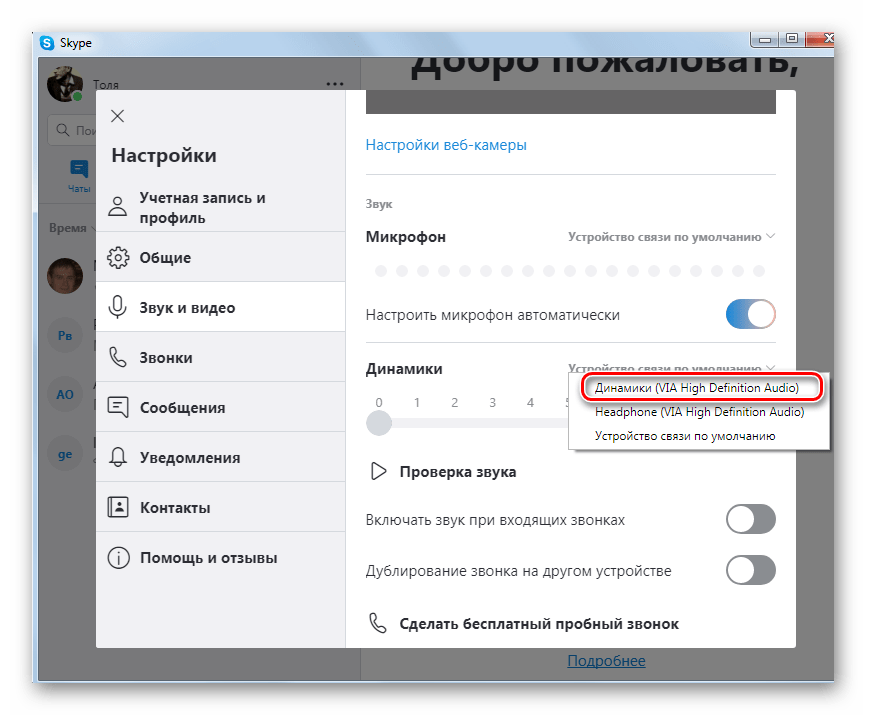Screen dimensions: 889x715
Task: Expand the Микрофон device dropdown
Action: 671,236
